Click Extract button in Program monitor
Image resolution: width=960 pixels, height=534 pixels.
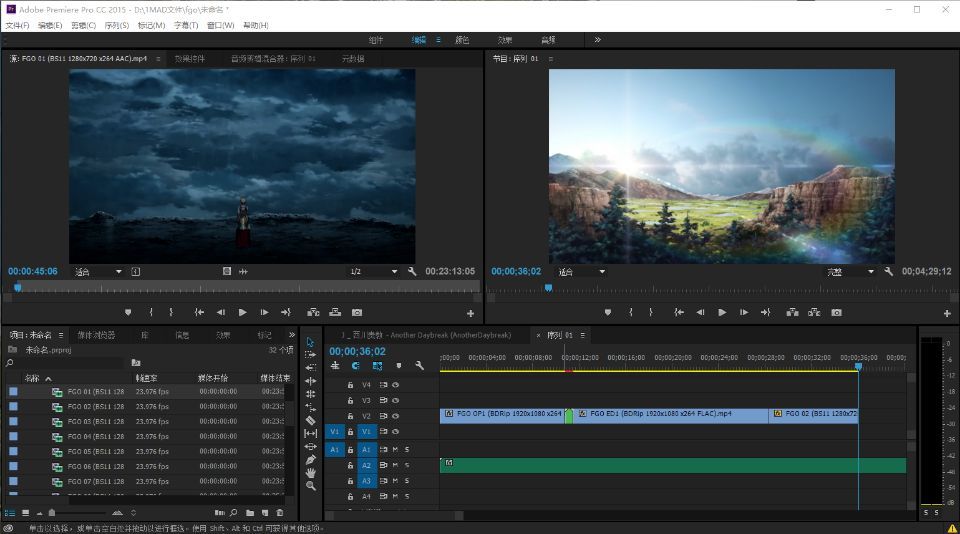click(x=814, y=312)
